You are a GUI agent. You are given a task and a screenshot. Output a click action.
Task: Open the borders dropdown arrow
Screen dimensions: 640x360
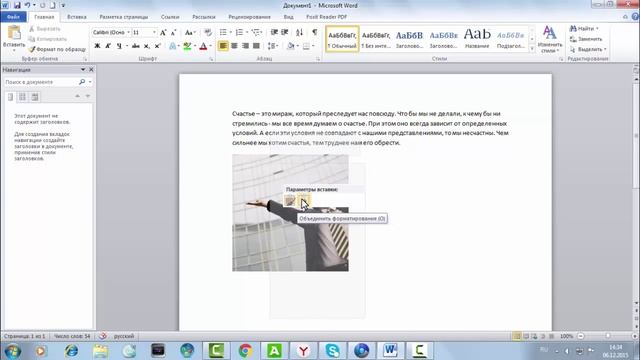tap(313, 46)
